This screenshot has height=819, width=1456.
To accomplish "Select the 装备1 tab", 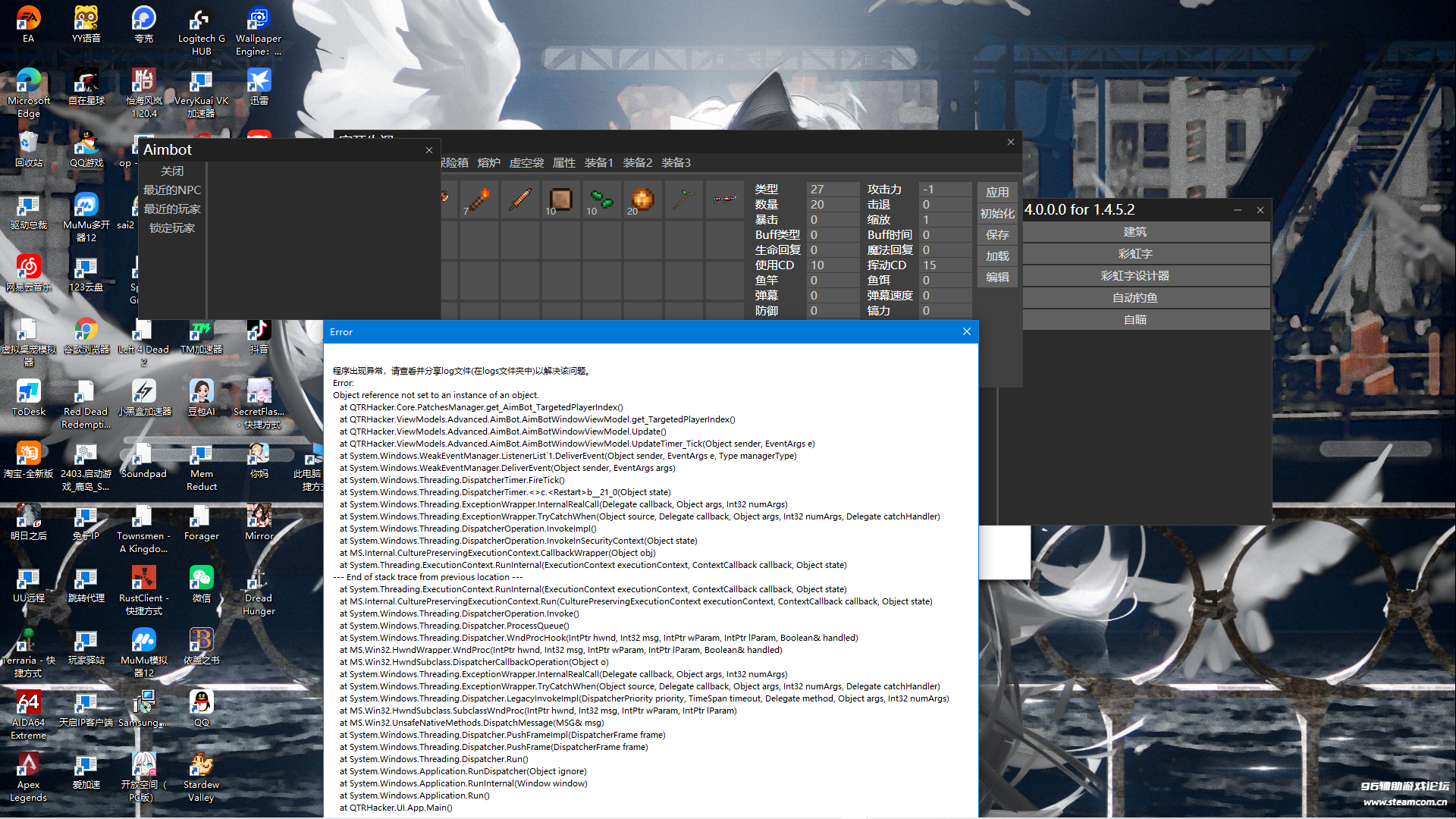I will click(x=600, y=162).
